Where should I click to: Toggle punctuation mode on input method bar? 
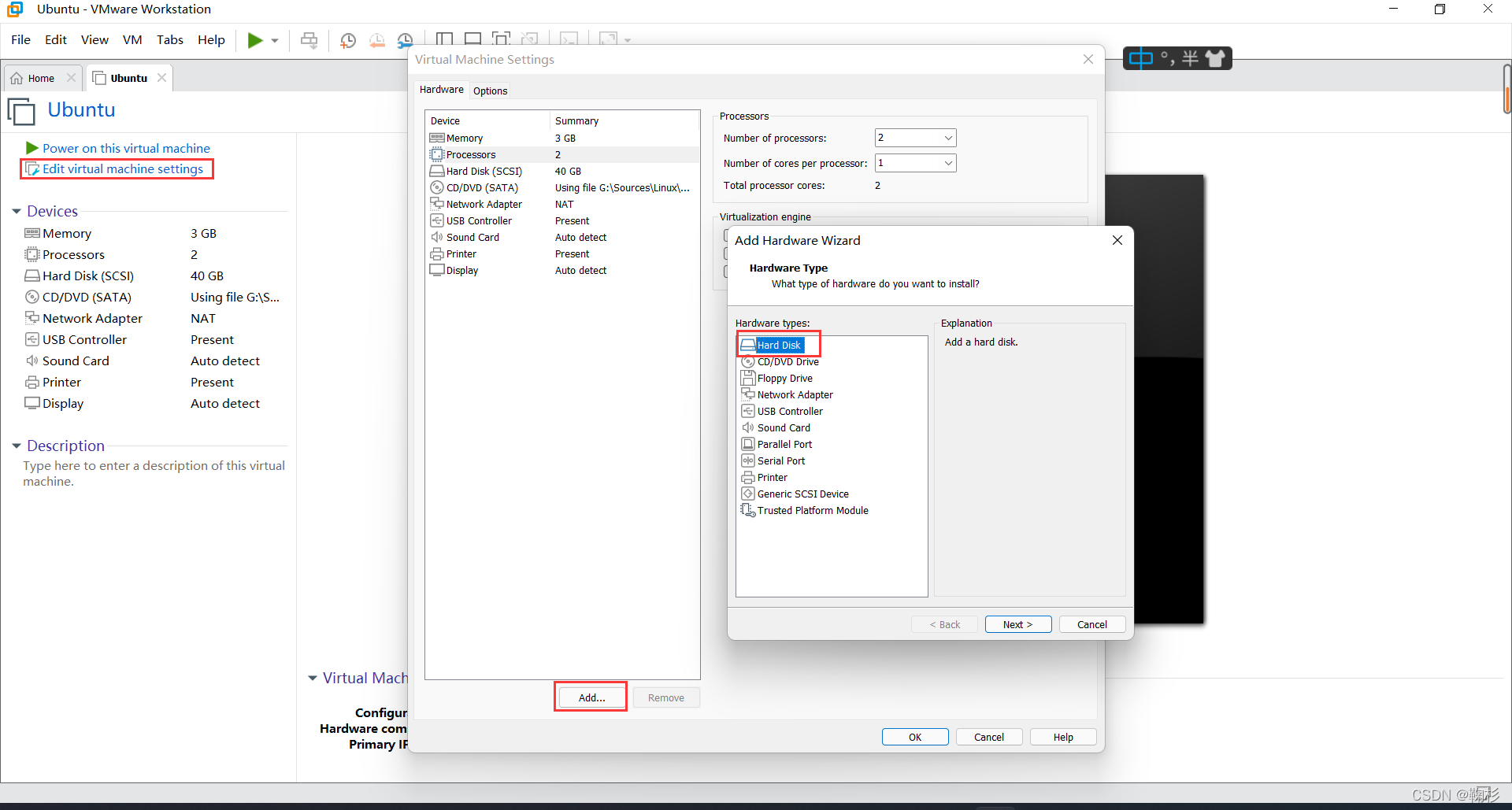(x=1166, y=58)
